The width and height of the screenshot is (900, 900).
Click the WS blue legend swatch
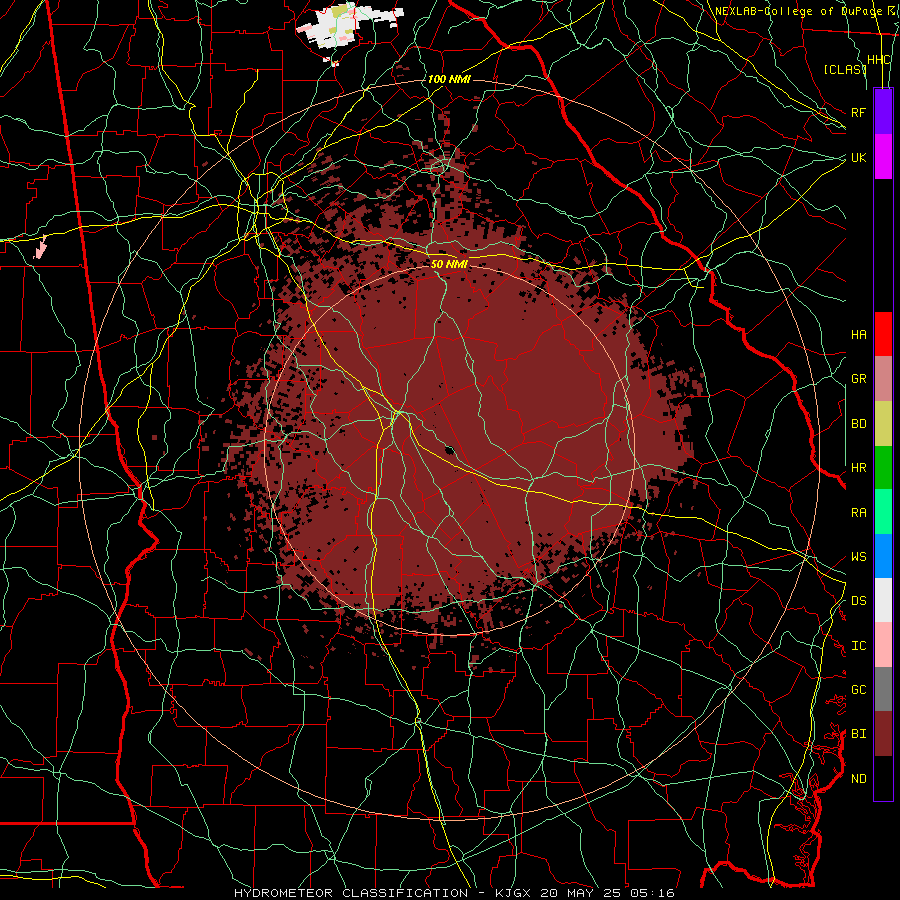pos(883,556)
